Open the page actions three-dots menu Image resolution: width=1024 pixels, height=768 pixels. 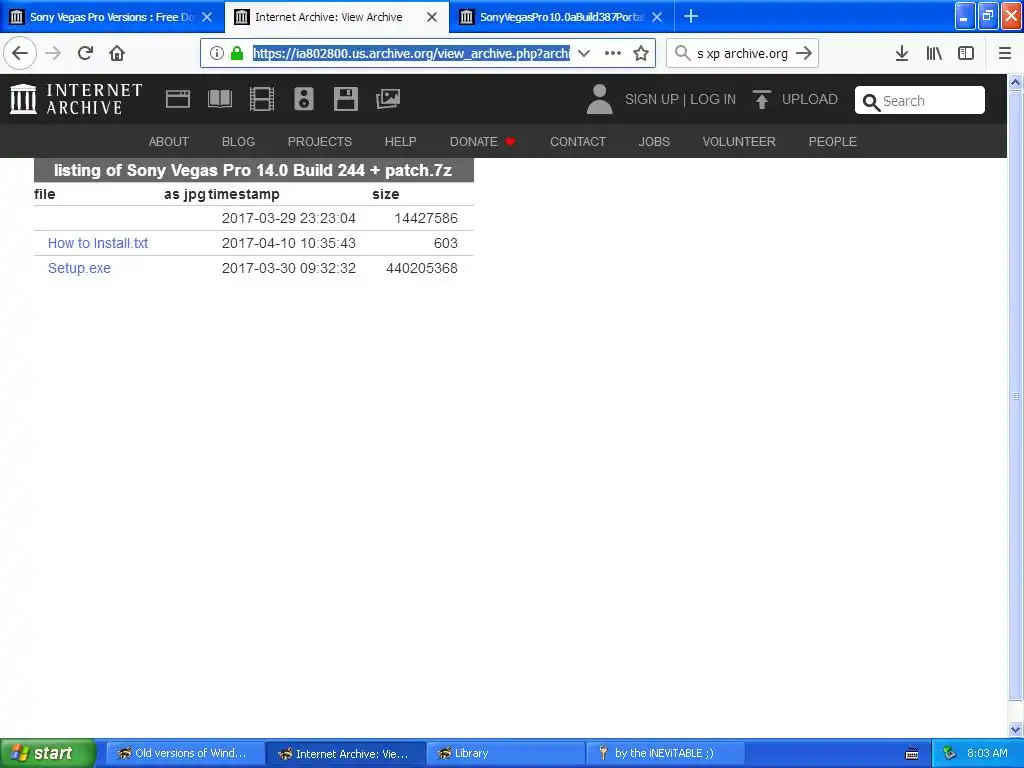pyautogui.click(x=613, y=53)
